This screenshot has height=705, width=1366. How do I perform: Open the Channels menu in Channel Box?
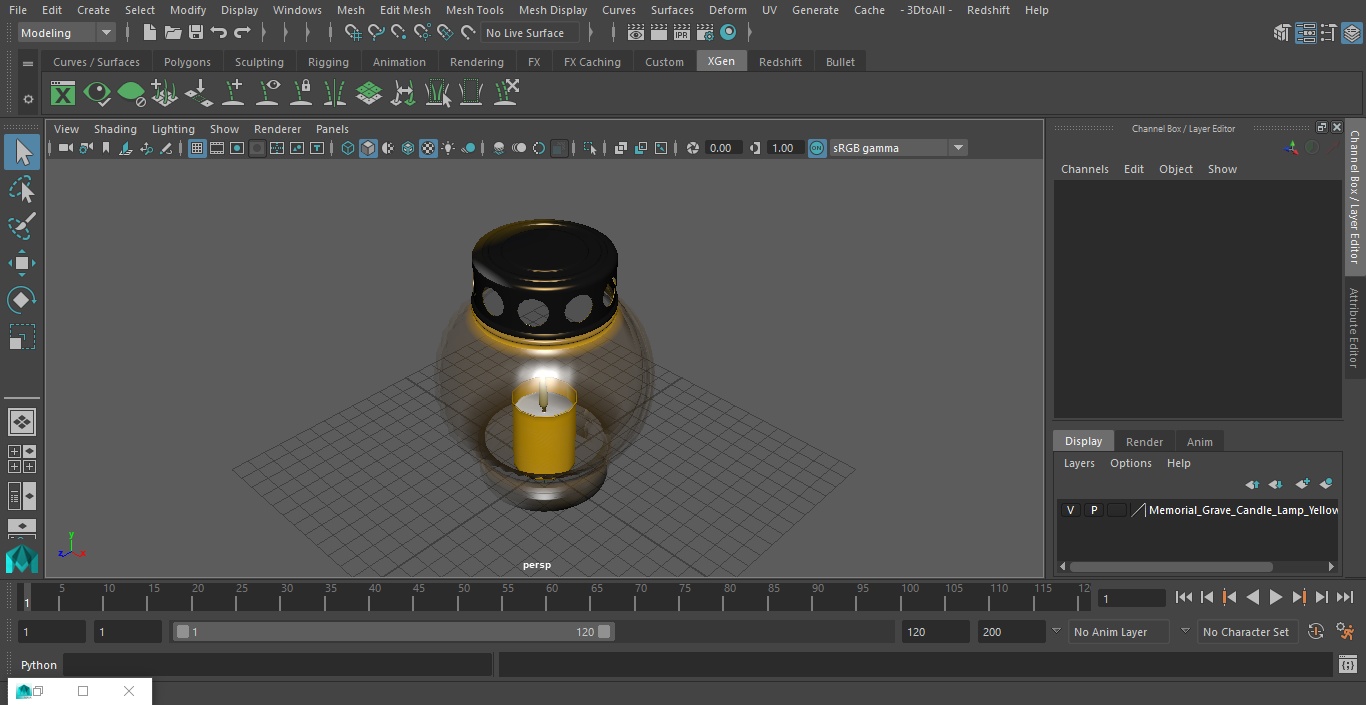[1085, 169]
